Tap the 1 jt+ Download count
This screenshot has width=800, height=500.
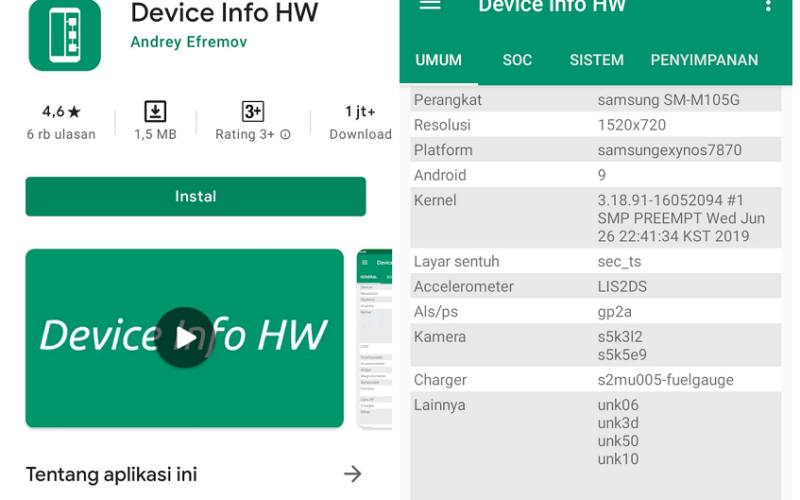click(x=360, y=122)
